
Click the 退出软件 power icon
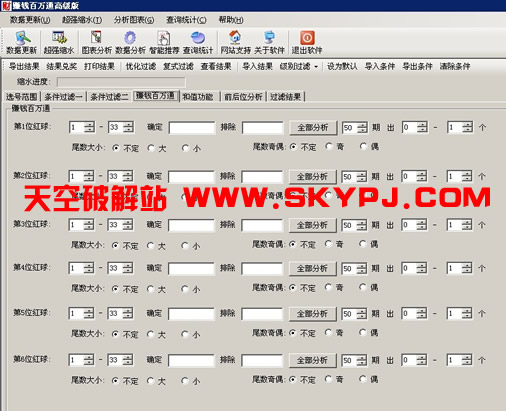[x=307, y=38]
